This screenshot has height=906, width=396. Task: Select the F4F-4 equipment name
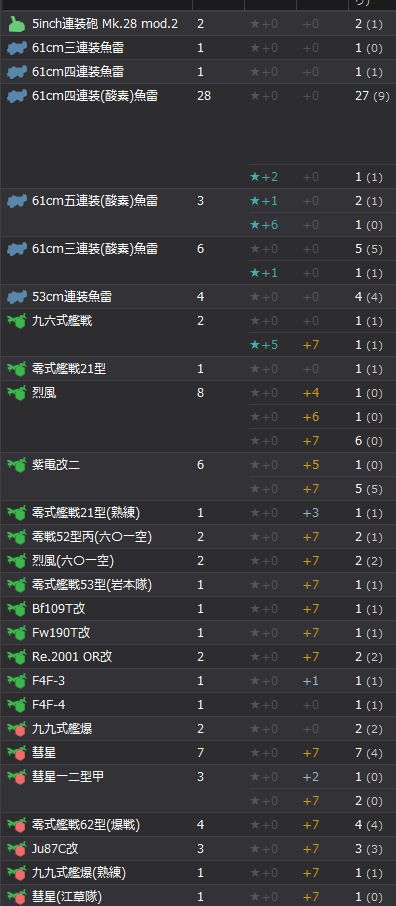coord(49,704)
